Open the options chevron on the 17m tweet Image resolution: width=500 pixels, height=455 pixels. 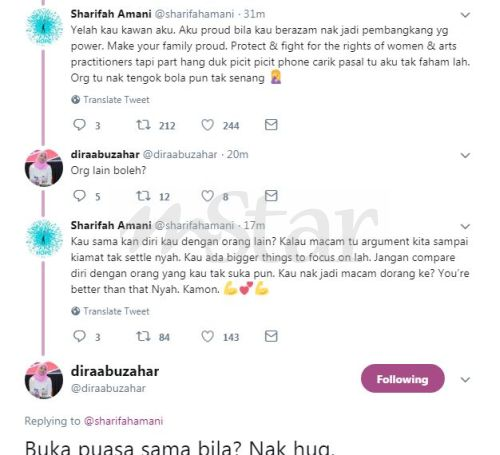465,226
